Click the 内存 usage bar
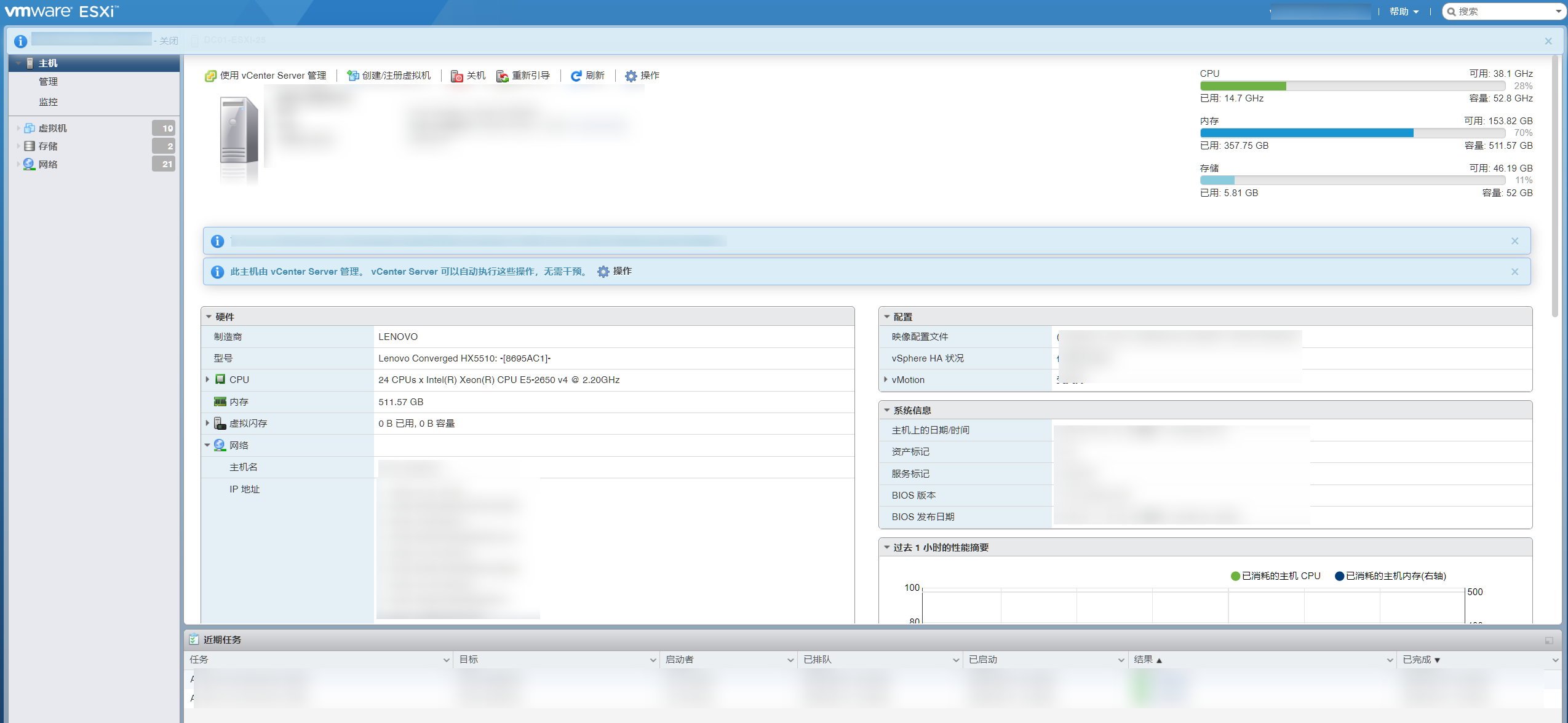This screenshot has height=723, width=1568. point(1352,133)
